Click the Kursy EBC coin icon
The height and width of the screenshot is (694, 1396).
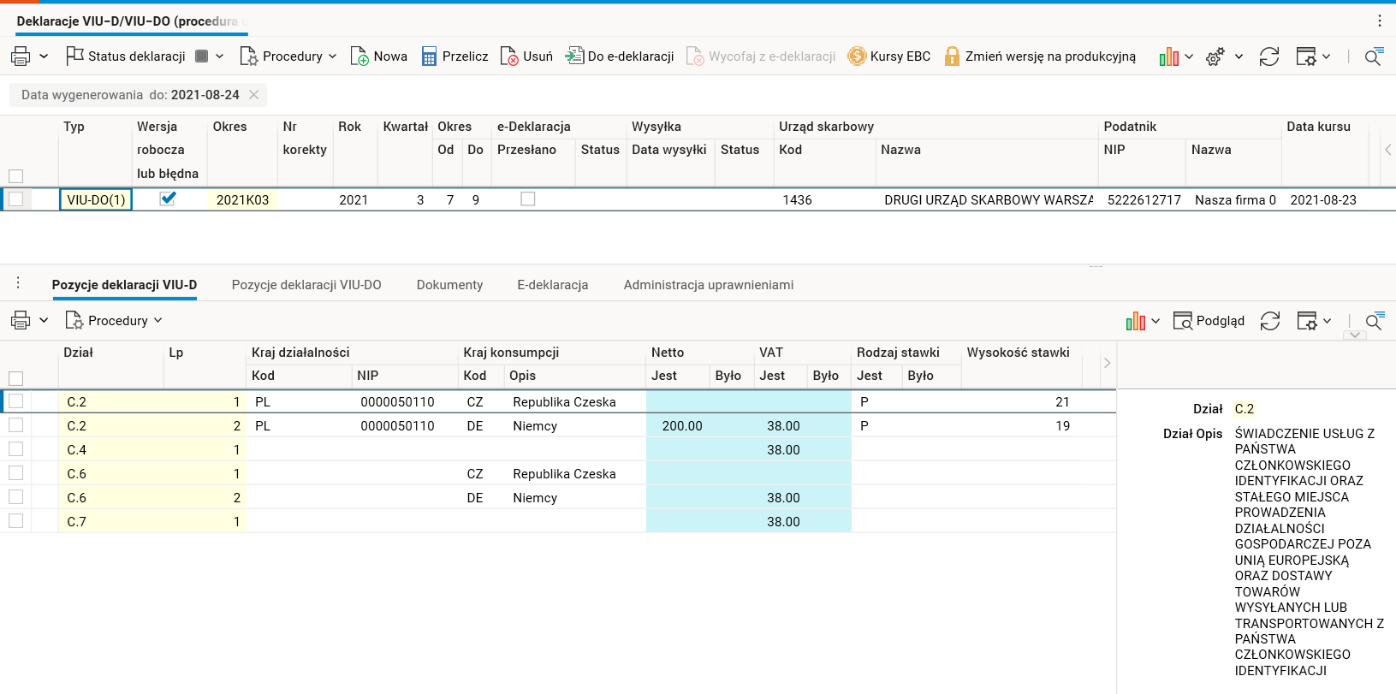pyautogui.click(x=856, y=56)
